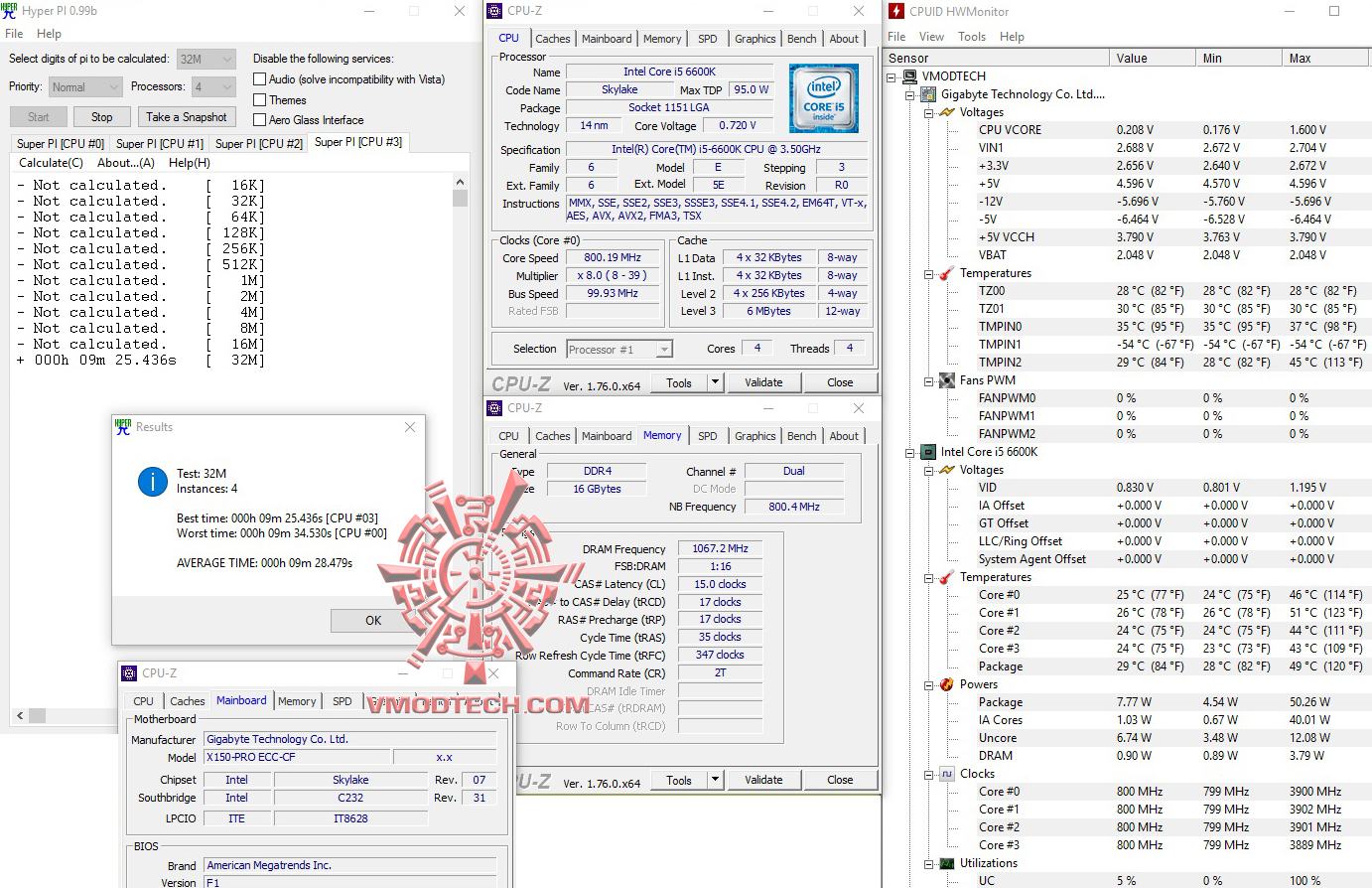
Task: Click the CPUID HWMonitor title bar icon
Action: click(896, 11)
